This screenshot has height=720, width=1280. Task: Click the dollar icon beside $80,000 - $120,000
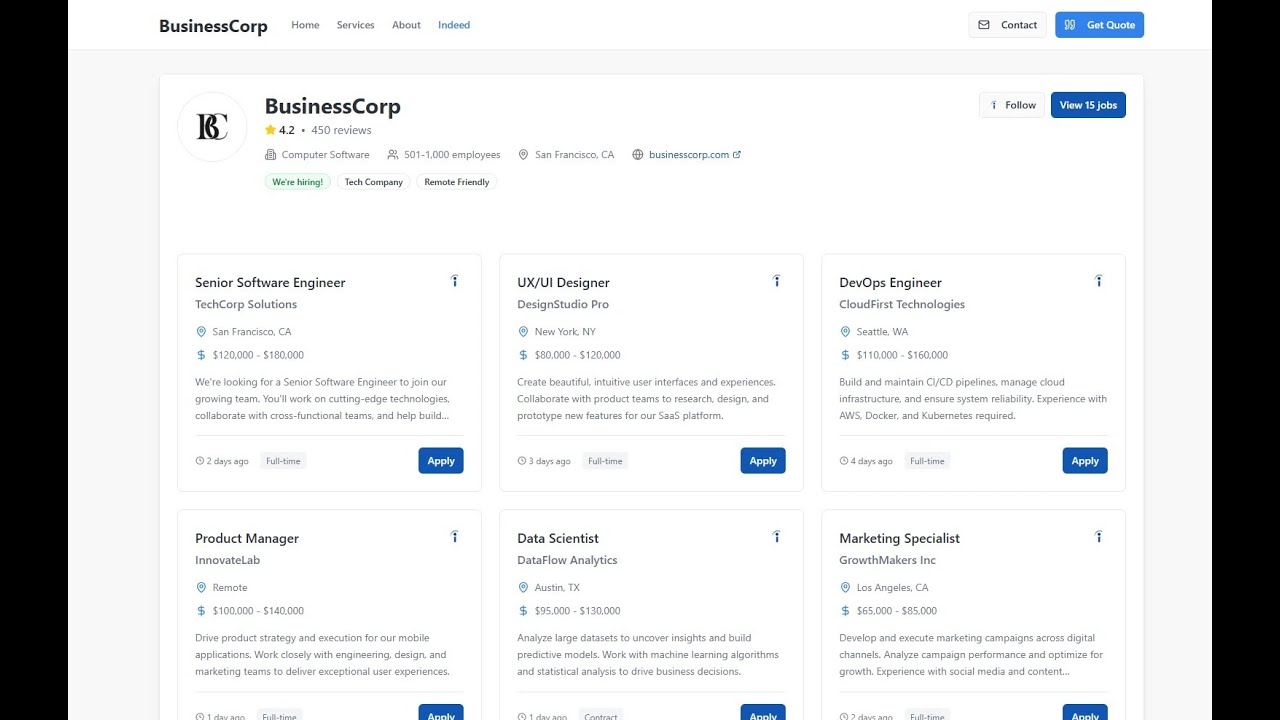(x=523, y=355)
